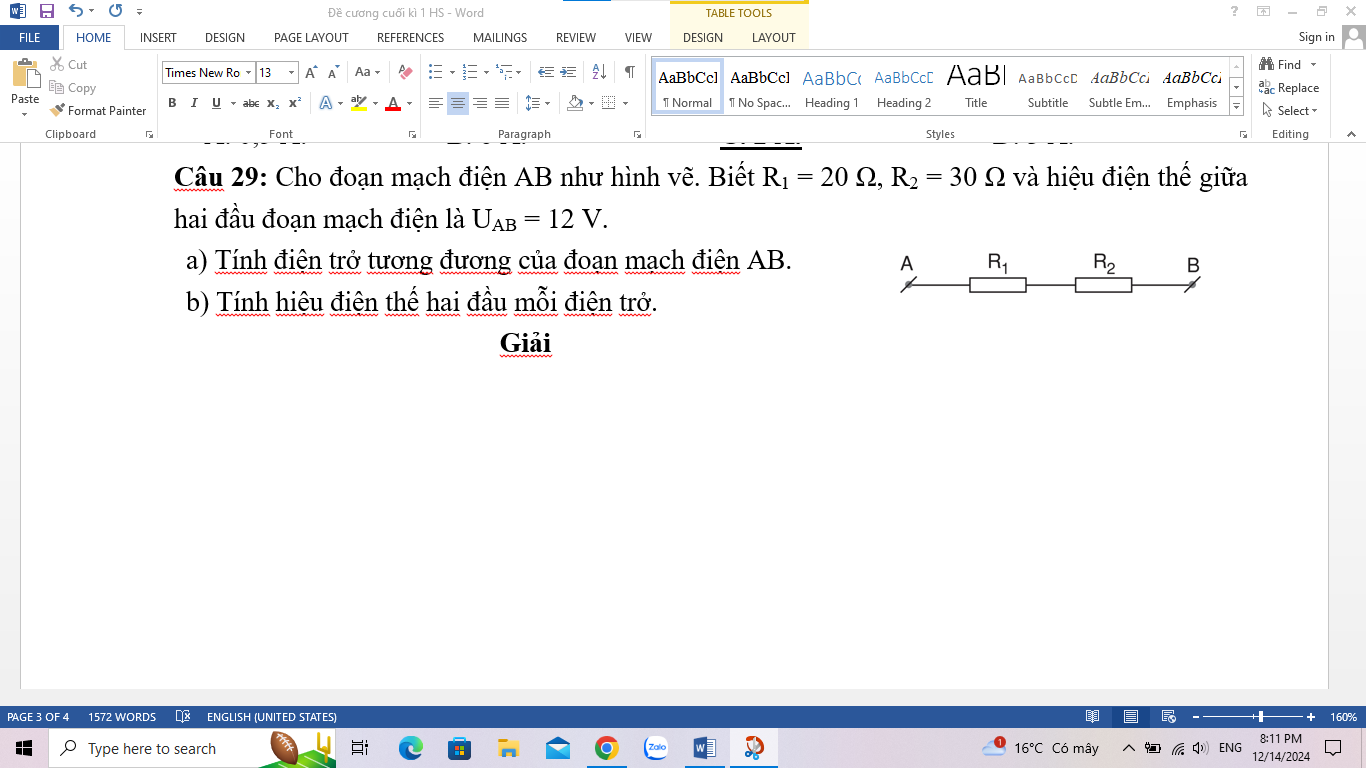Open Microsoft Edge from taskbar
This screenshot has width=1366, height=768.
(410, 748)
